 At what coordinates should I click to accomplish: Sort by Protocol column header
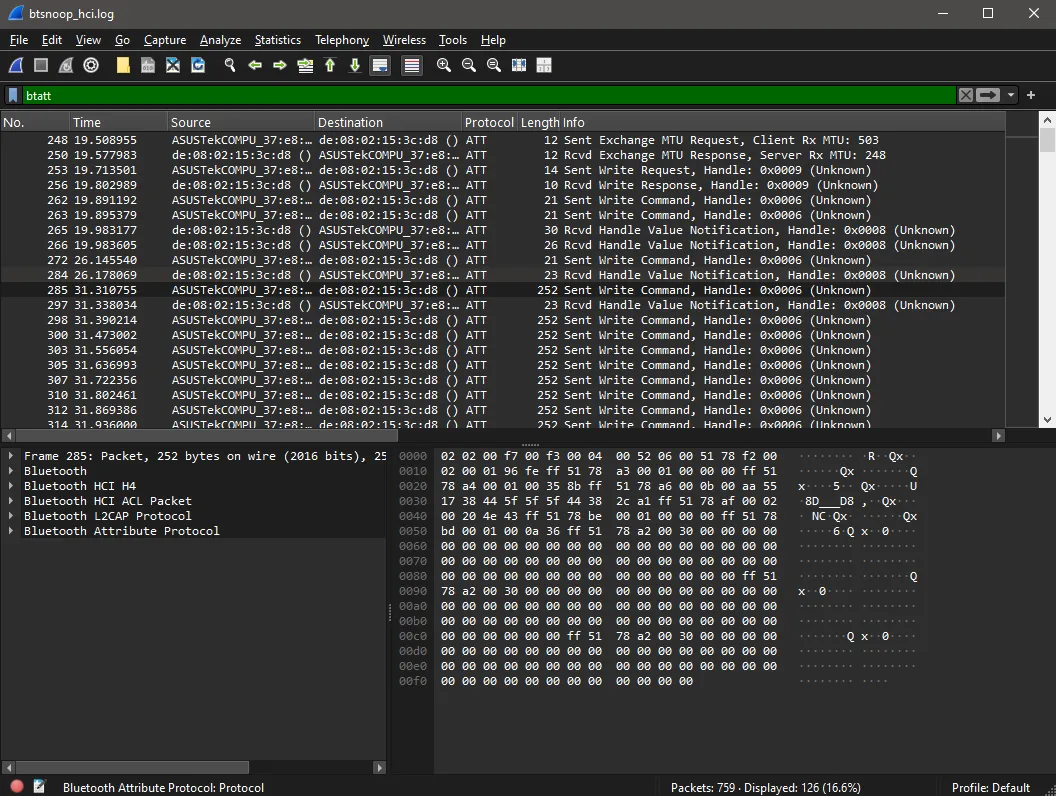(489, 122)
